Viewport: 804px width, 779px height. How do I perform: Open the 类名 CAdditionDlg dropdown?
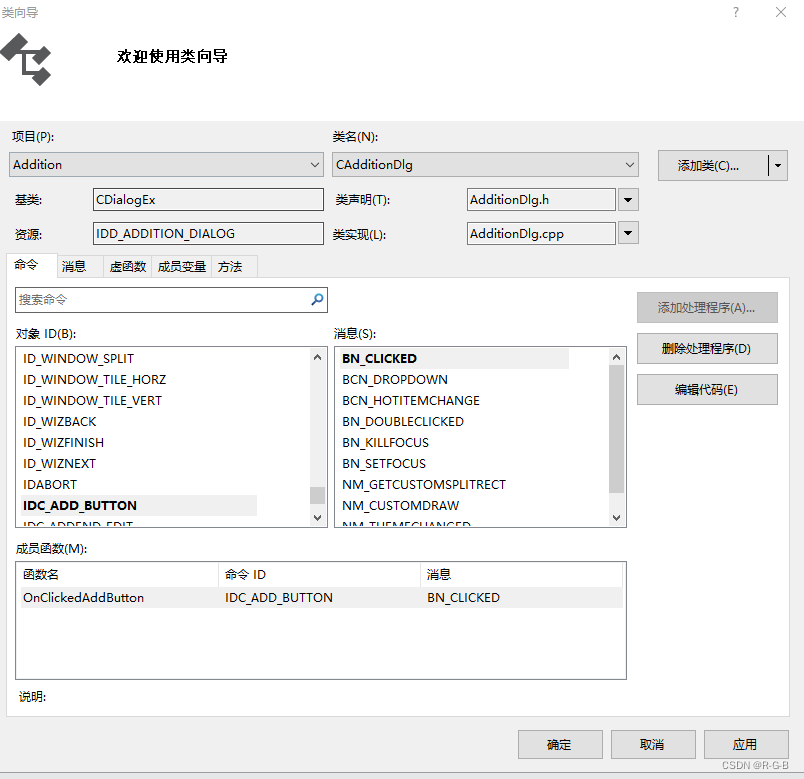point(485,165)
